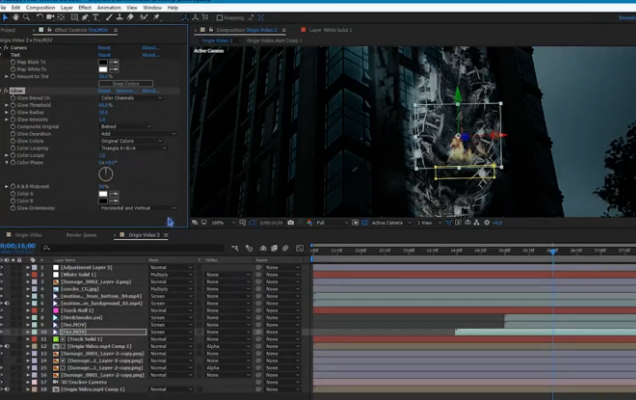Expand the Adjustment Layer 3 properties
The height and width of the screenshot is (400, 636).
click(27, 268)
